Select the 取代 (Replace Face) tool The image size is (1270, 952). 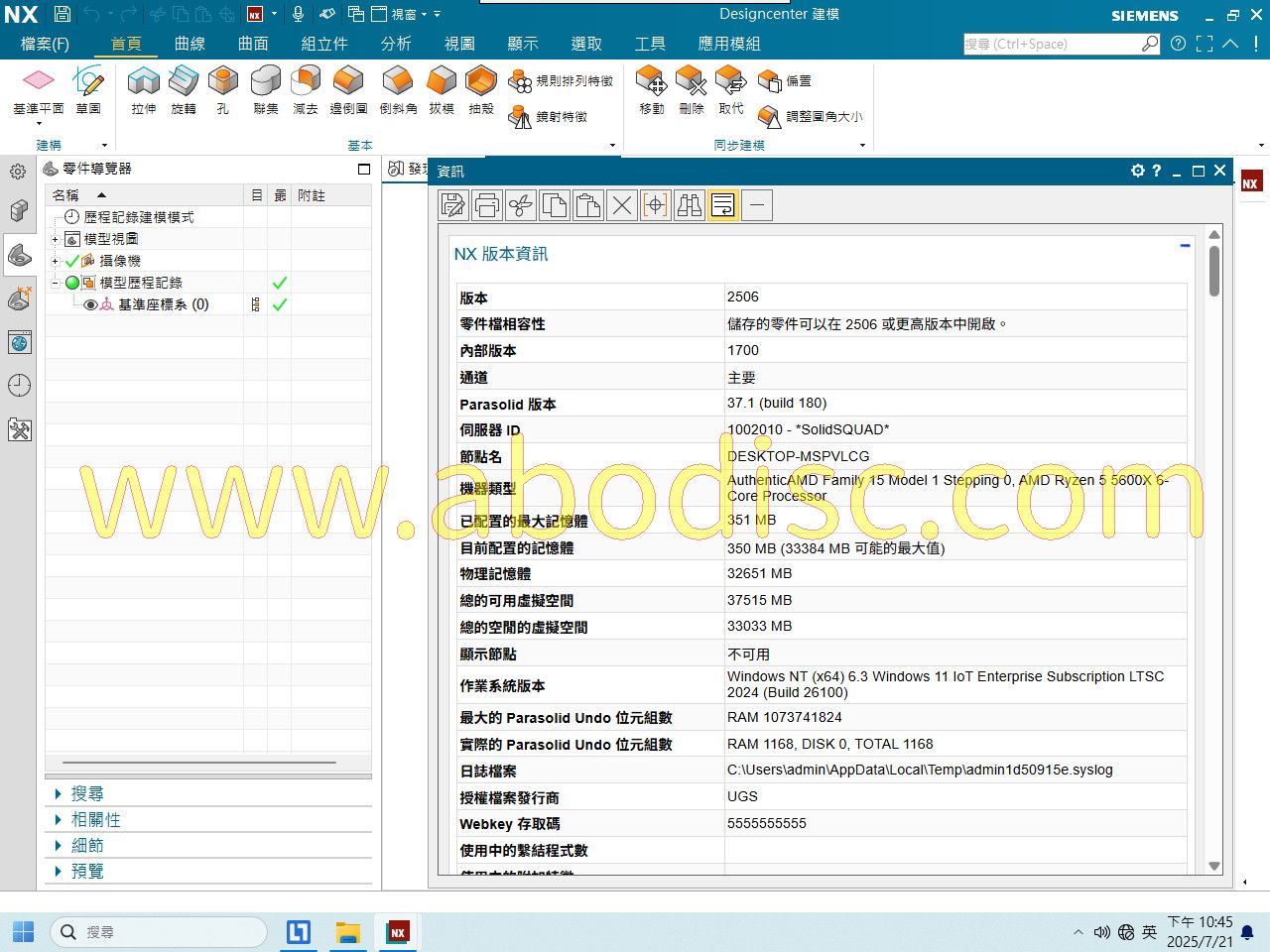(731, 90)
